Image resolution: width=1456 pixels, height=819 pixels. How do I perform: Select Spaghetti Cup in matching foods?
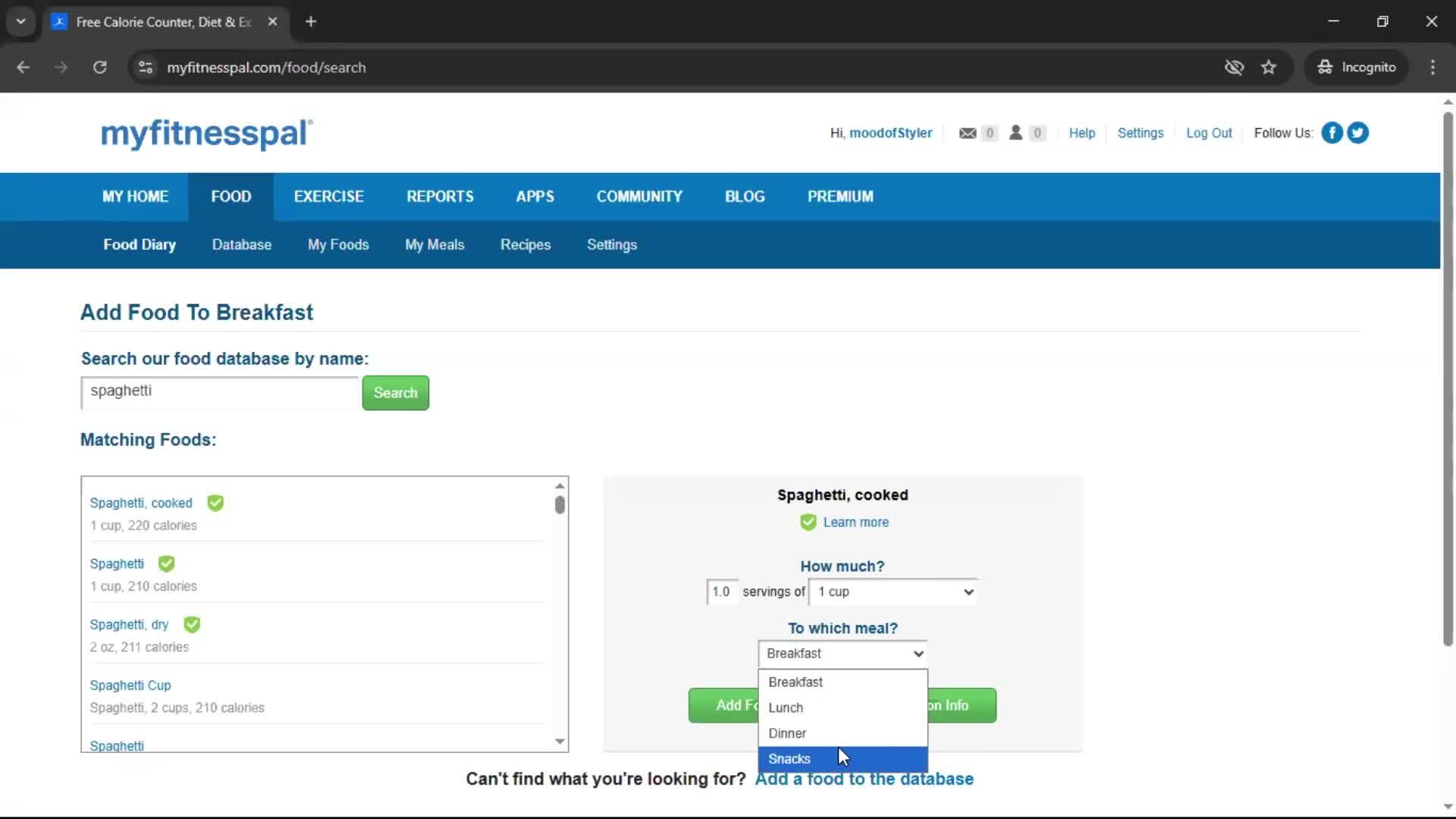point(130,686)
